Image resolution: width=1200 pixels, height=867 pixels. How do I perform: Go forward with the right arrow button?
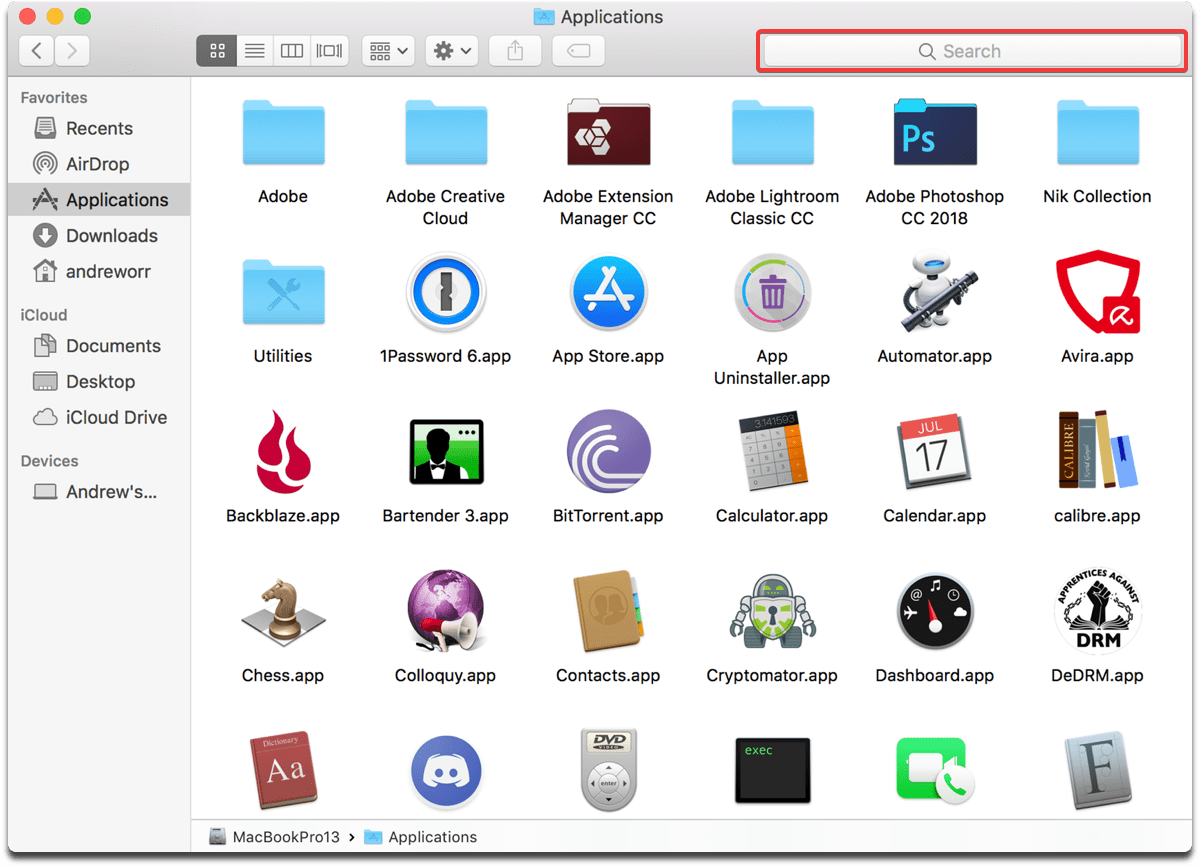[x=72, y=51]
